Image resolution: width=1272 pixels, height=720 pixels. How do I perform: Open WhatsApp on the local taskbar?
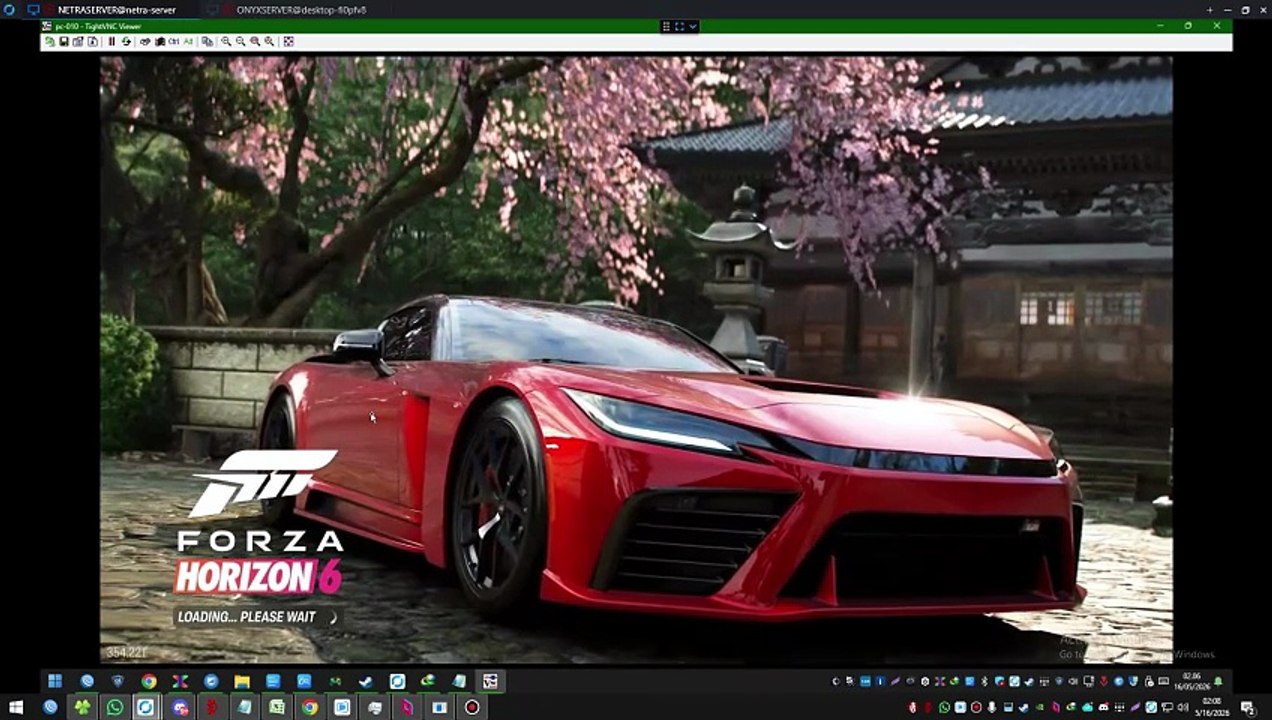coord(115,707)
